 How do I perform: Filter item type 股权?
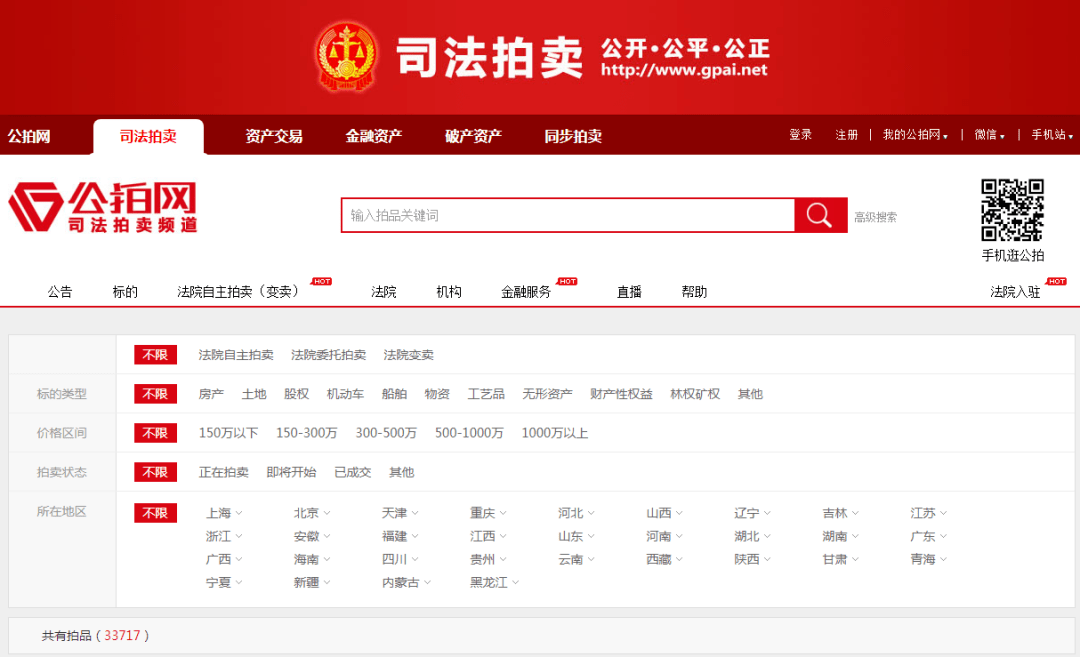coord(296,394)
